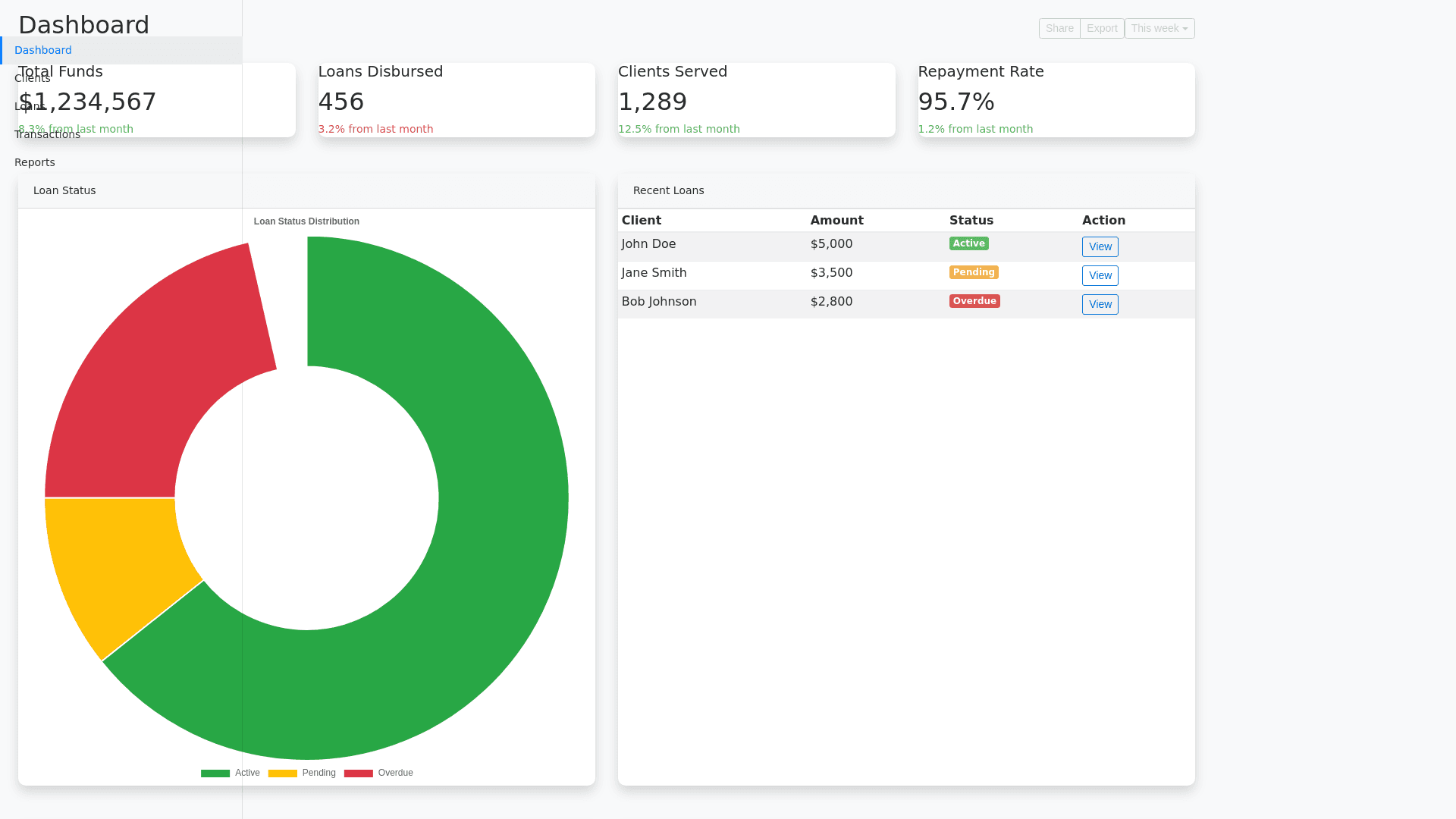View Jane Smith's loan
The height and width of the screenshot is (819, 1456).
[x=1100, y=275]
